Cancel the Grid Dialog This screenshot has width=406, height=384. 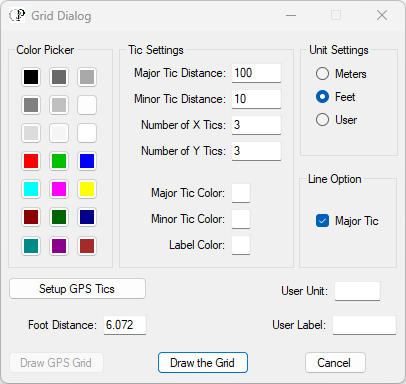pyautogui.click(x=335, y=363)
